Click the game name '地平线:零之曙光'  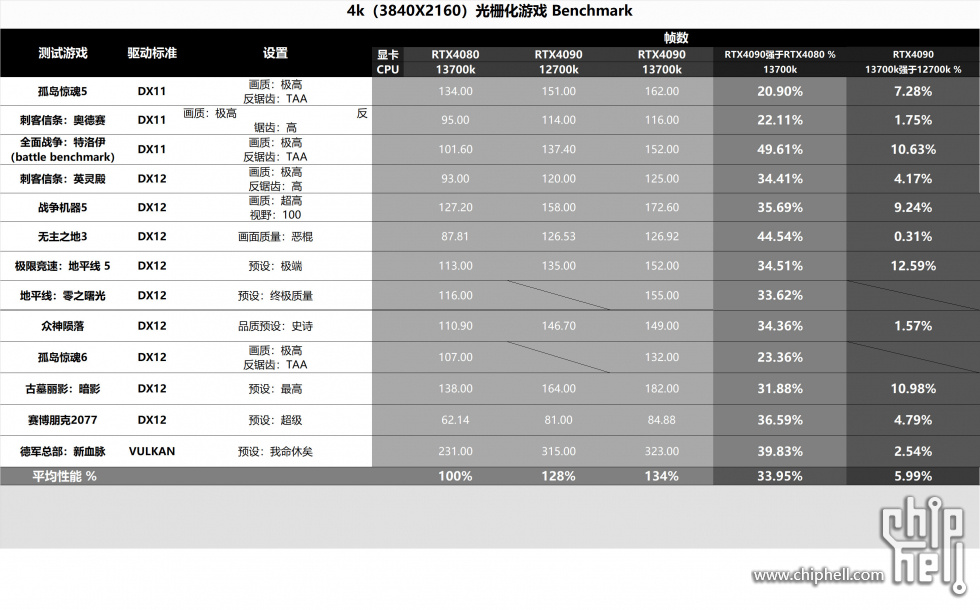coord(62,296)
